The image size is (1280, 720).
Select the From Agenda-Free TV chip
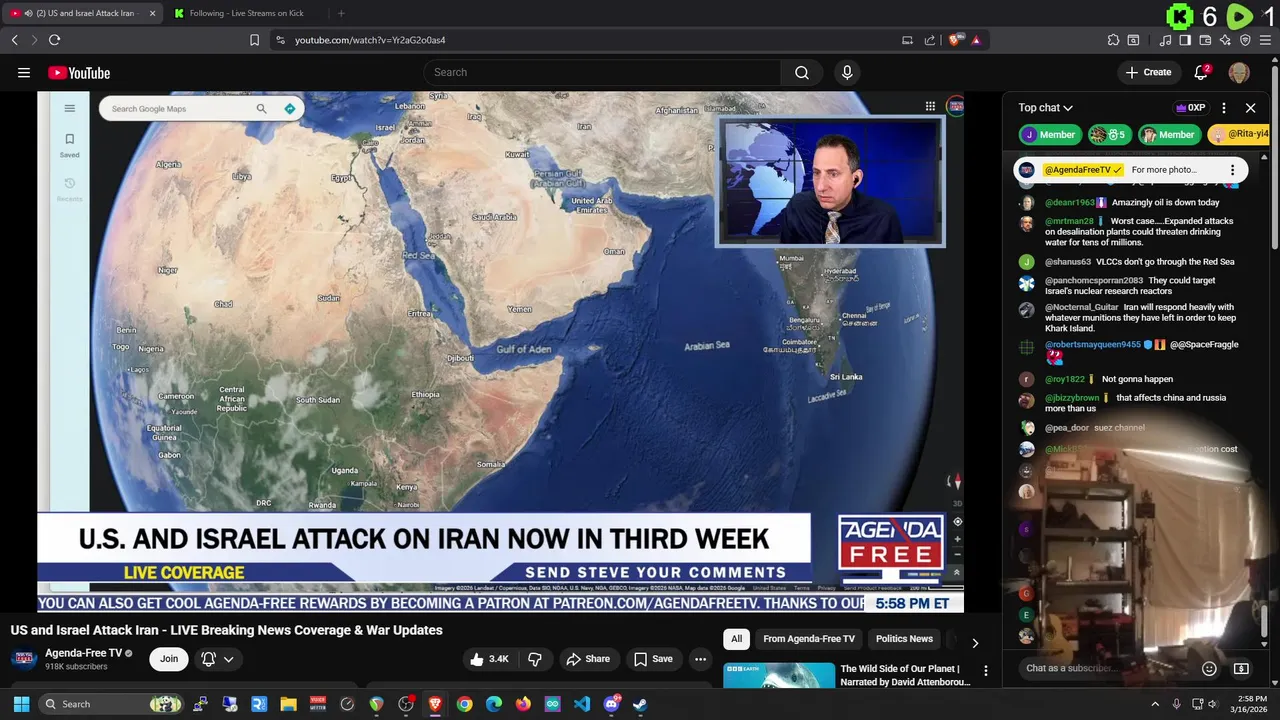[x=809, y=639]
